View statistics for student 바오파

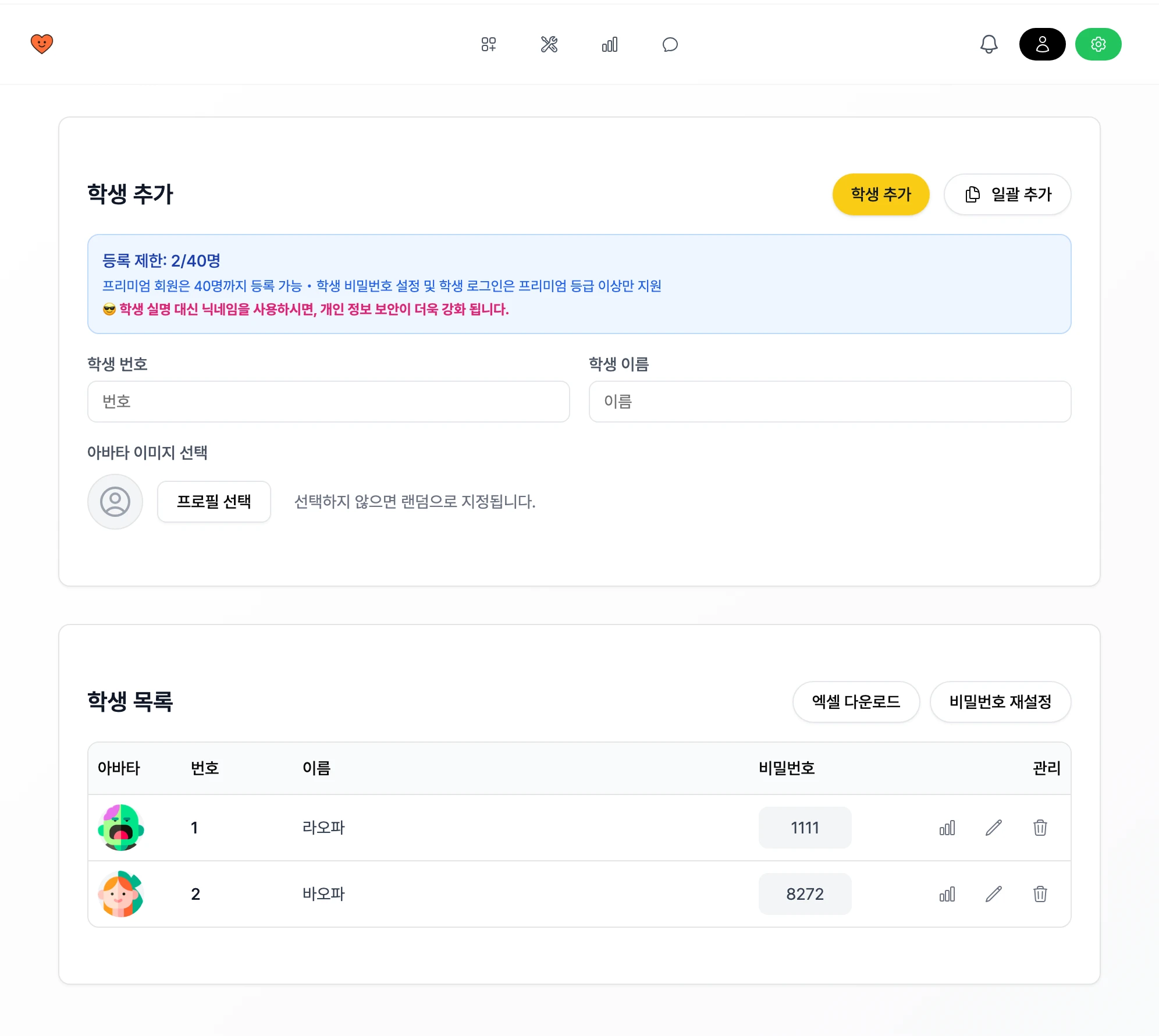click(947, 894)
